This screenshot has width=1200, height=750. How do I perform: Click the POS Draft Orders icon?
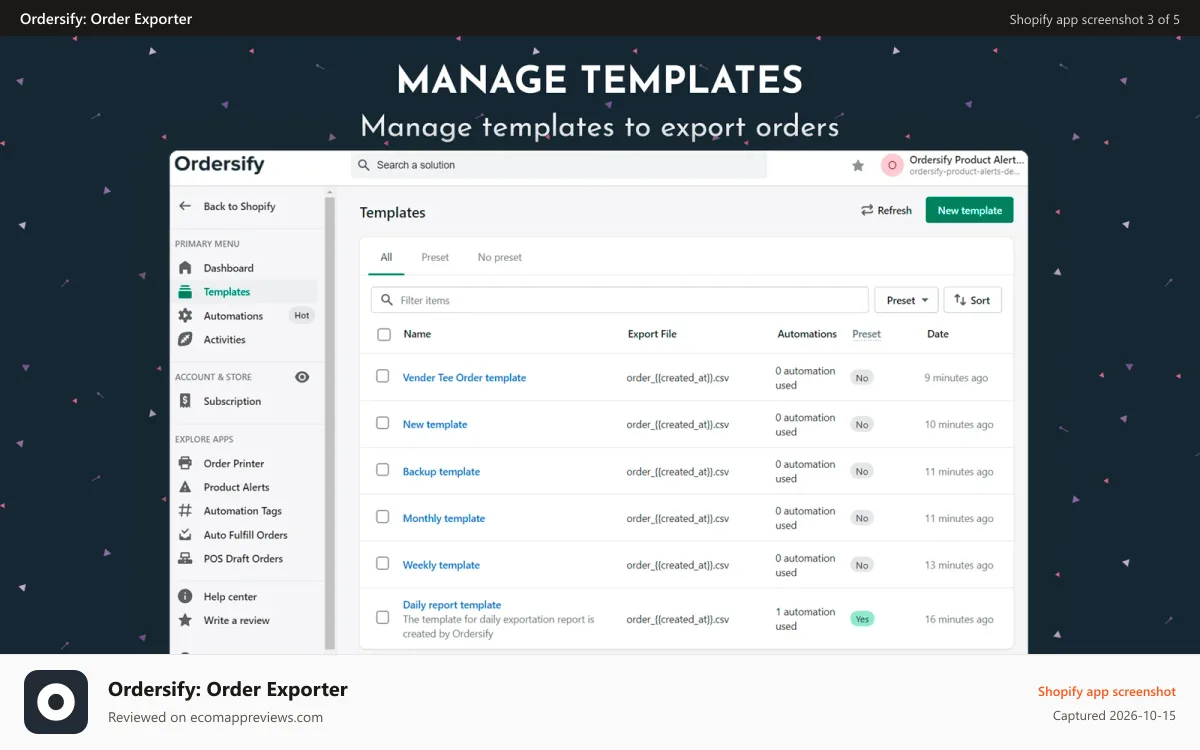click(185, 559)
